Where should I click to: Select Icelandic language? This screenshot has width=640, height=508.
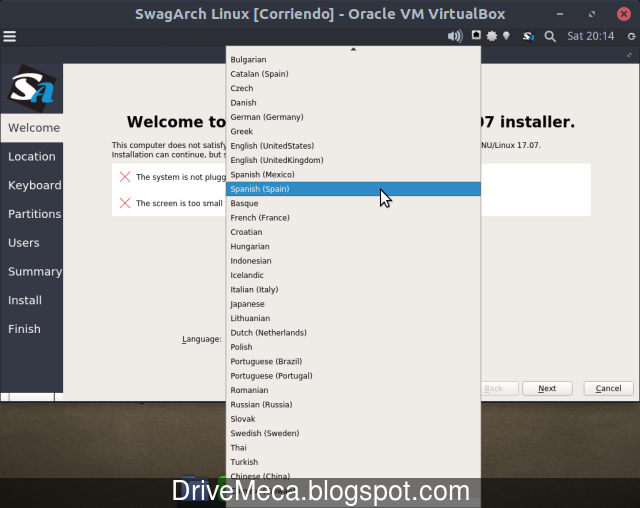353,275
